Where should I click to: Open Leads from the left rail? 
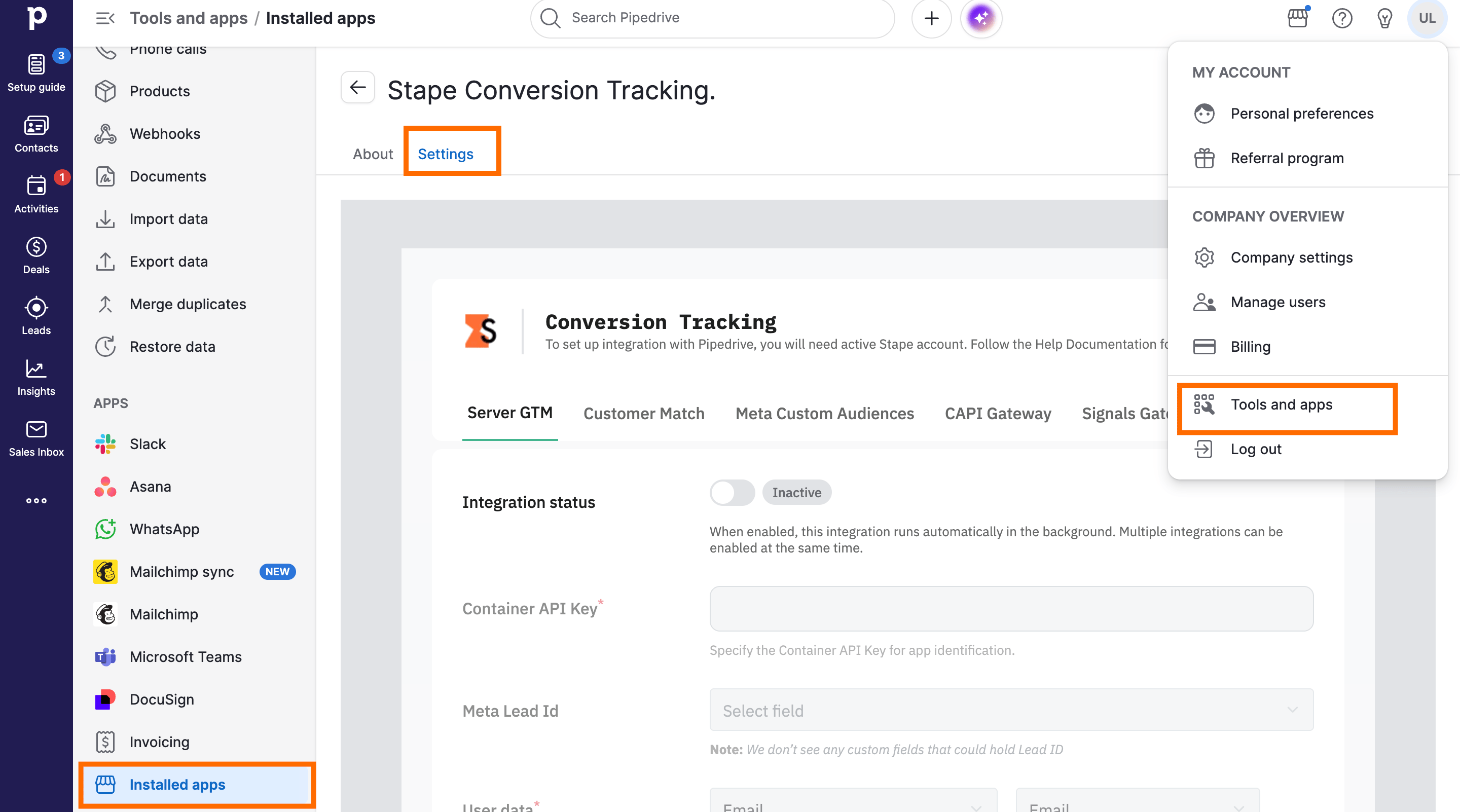[36, 316]
